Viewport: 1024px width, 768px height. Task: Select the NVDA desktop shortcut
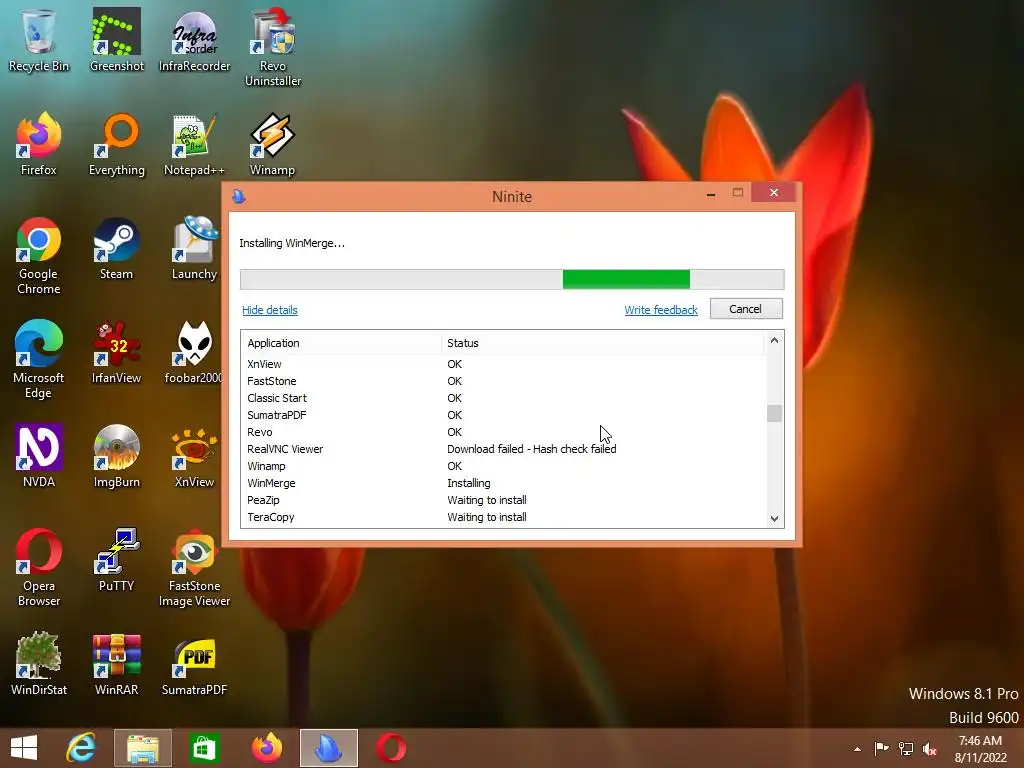(x=39, y=456)
